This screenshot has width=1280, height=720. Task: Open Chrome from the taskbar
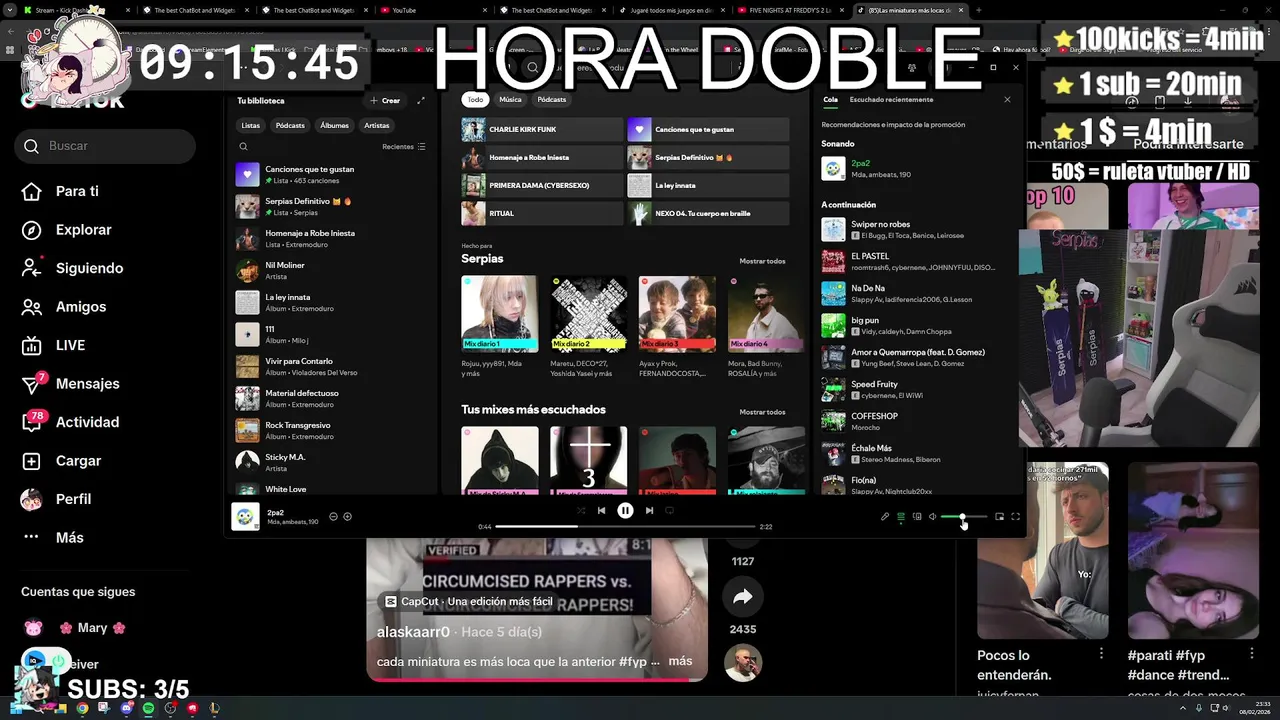click(x=82, y=708)
